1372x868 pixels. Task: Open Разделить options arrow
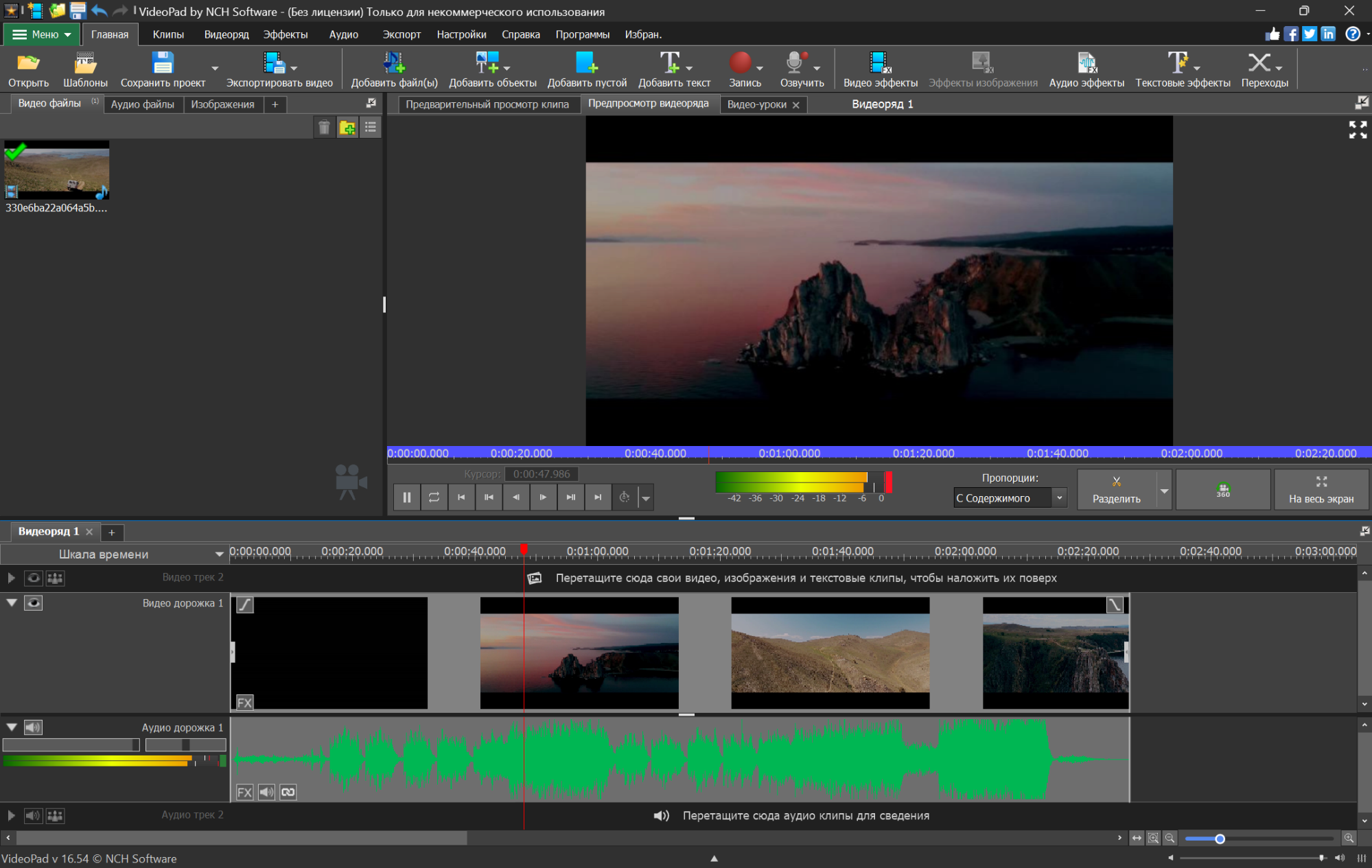tap(1164, 490)
